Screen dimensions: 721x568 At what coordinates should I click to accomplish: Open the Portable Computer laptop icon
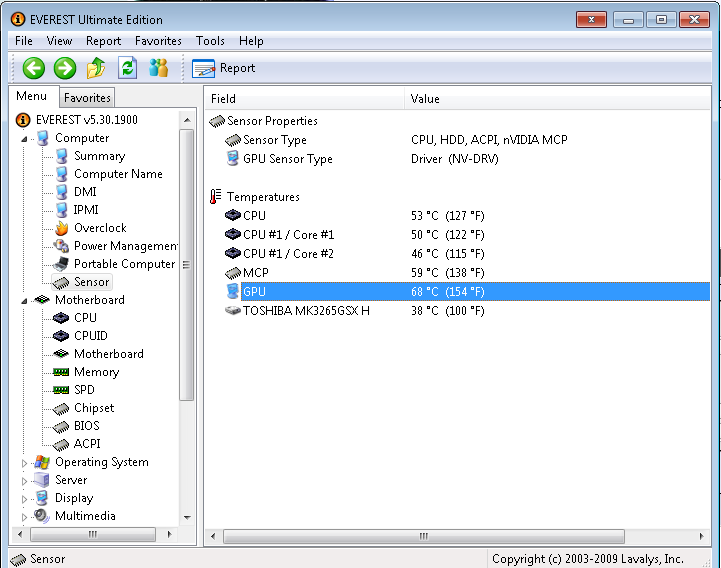(61, 264)
